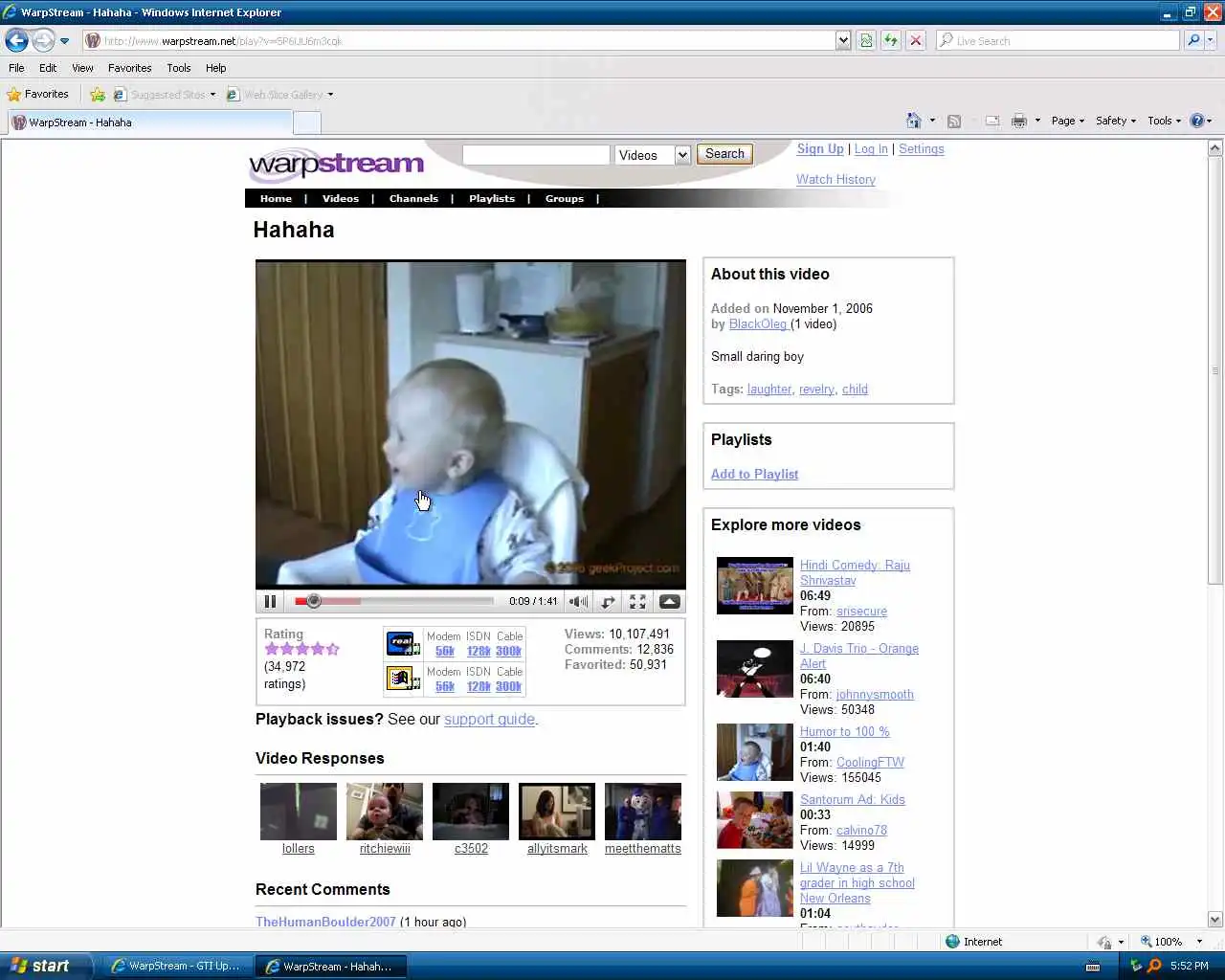Open the recent pages dropdown arrow
The image size is (1225, 980).
64,41
